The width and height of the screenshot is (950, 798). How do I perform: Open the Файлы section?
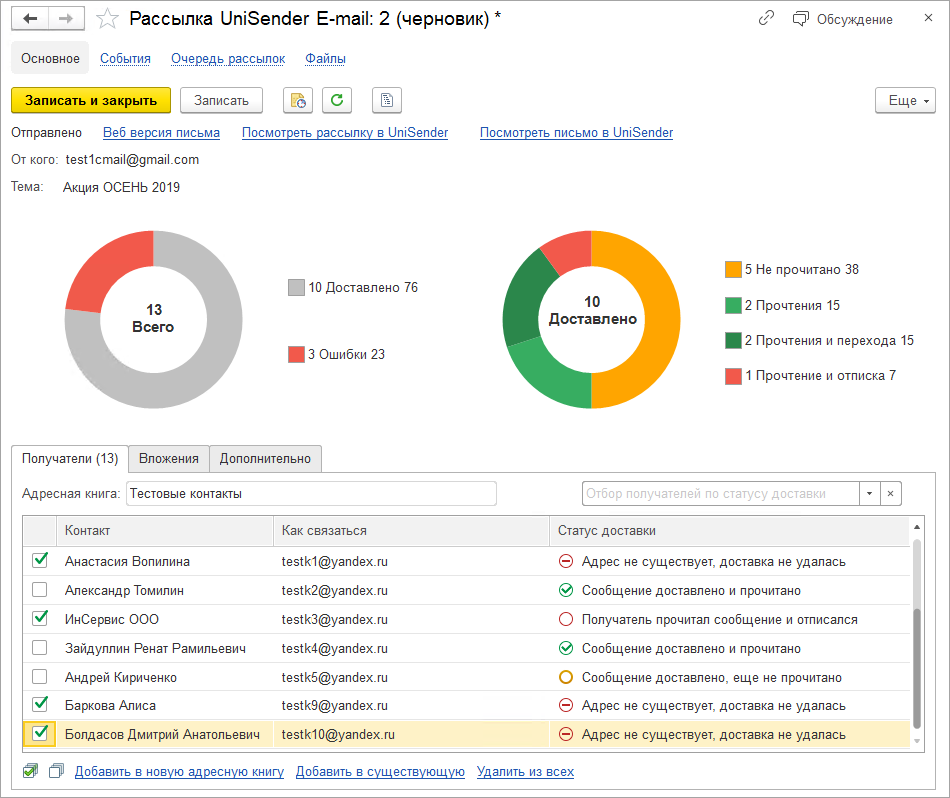point(325,58)
